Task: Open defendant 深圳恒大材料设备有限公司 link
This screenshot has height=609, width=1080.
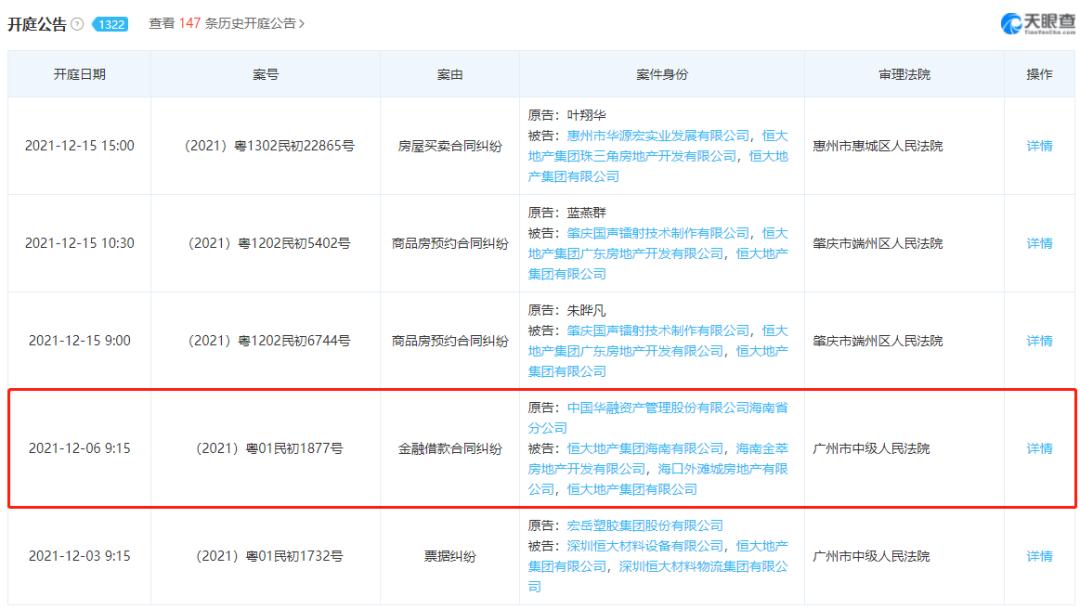Action: (645, 546)
